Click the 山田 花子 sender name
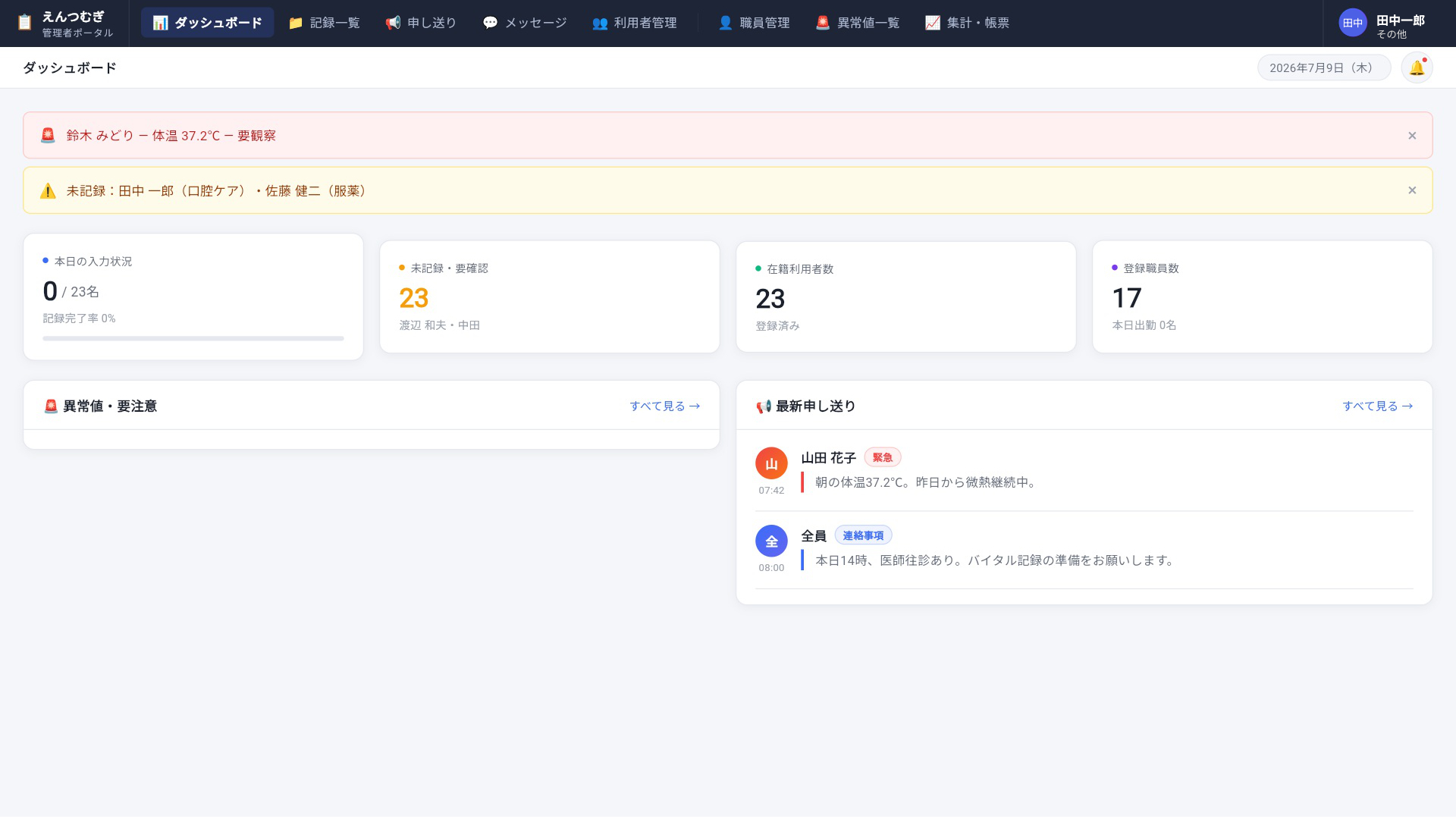Screen dimensions: 1456x819 [x=828, y=458]
